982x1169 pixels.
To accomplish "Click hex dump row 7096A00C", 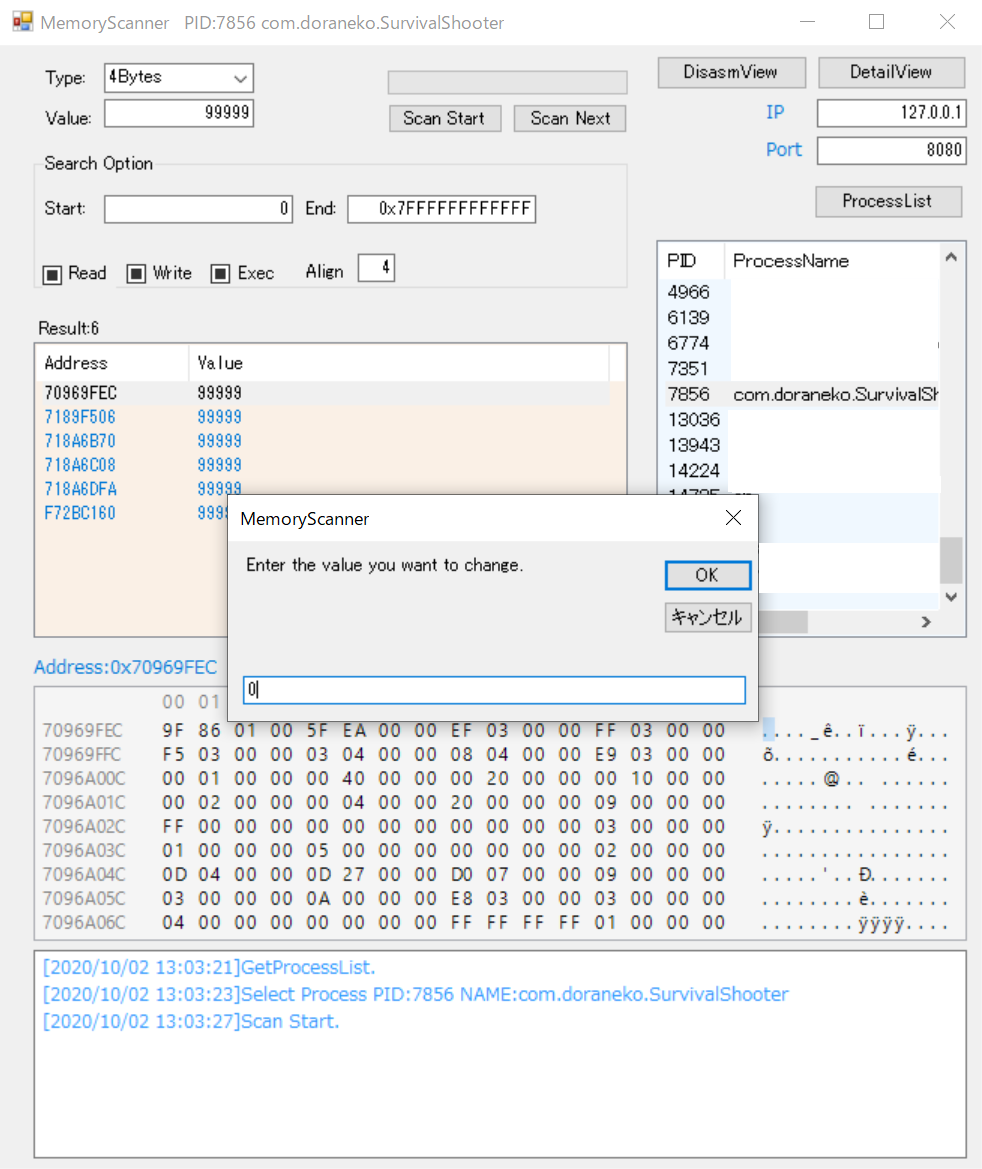I will pyautogui.click(x=495, y=778).
